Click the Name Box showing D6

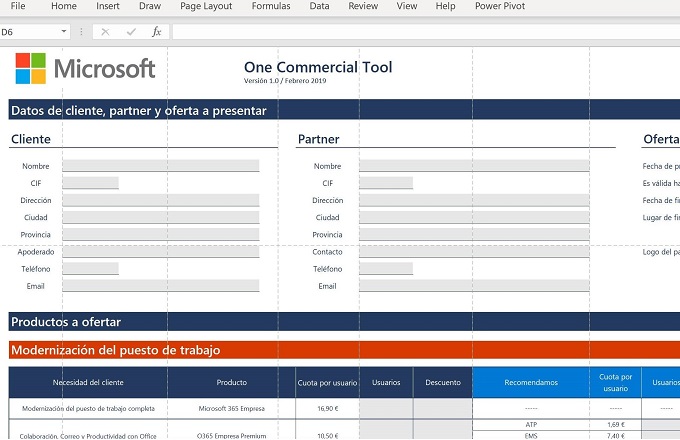(x=29, y=32)
